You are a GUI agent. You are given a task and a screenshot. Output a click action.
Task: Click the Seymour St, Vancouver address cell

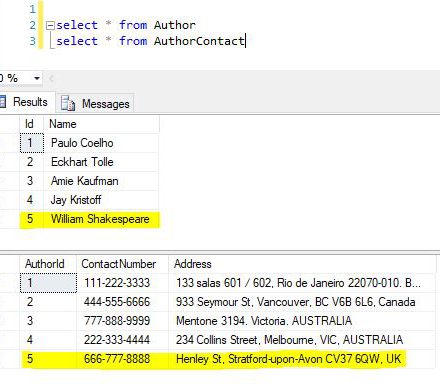tap(302, 302)
